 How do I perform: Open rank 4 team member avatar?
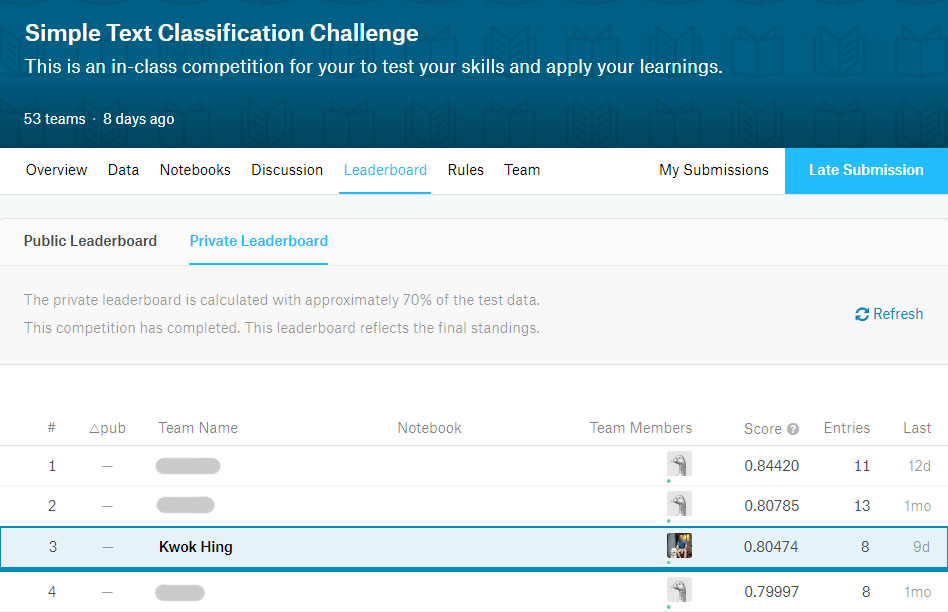[x=679, y=590]
